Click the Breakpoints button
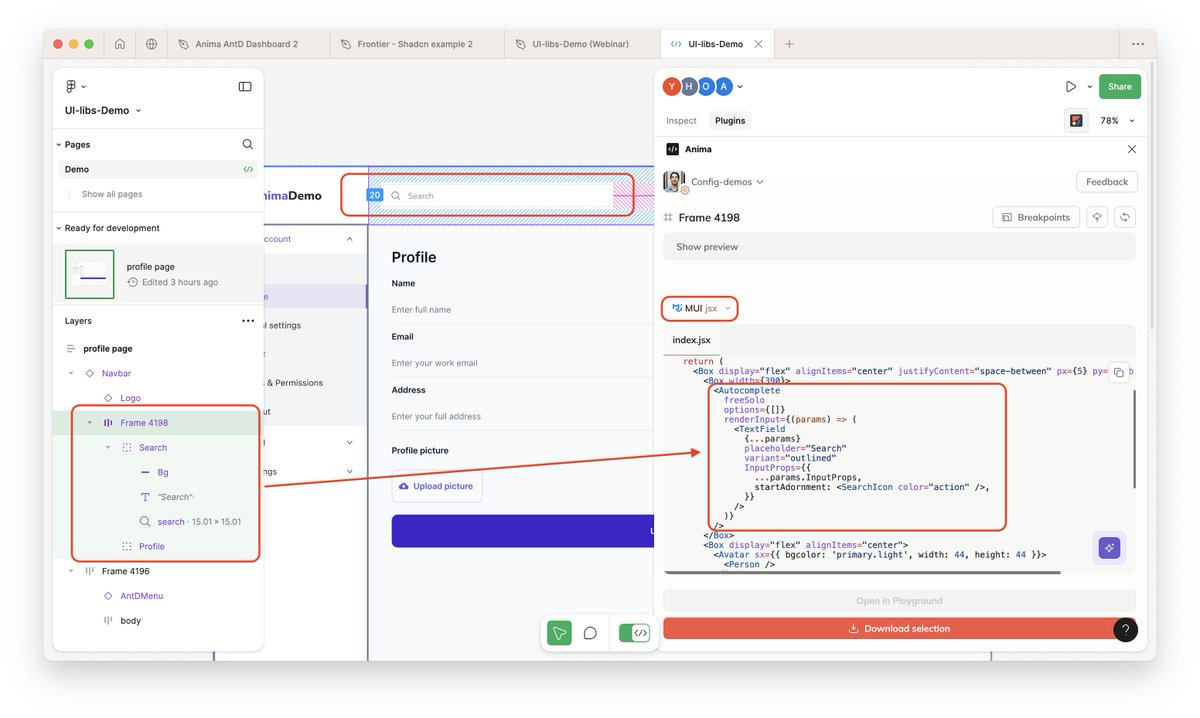Viewport: 1200px width, 718px height. pyautogui.click(x=1036, y=217)
